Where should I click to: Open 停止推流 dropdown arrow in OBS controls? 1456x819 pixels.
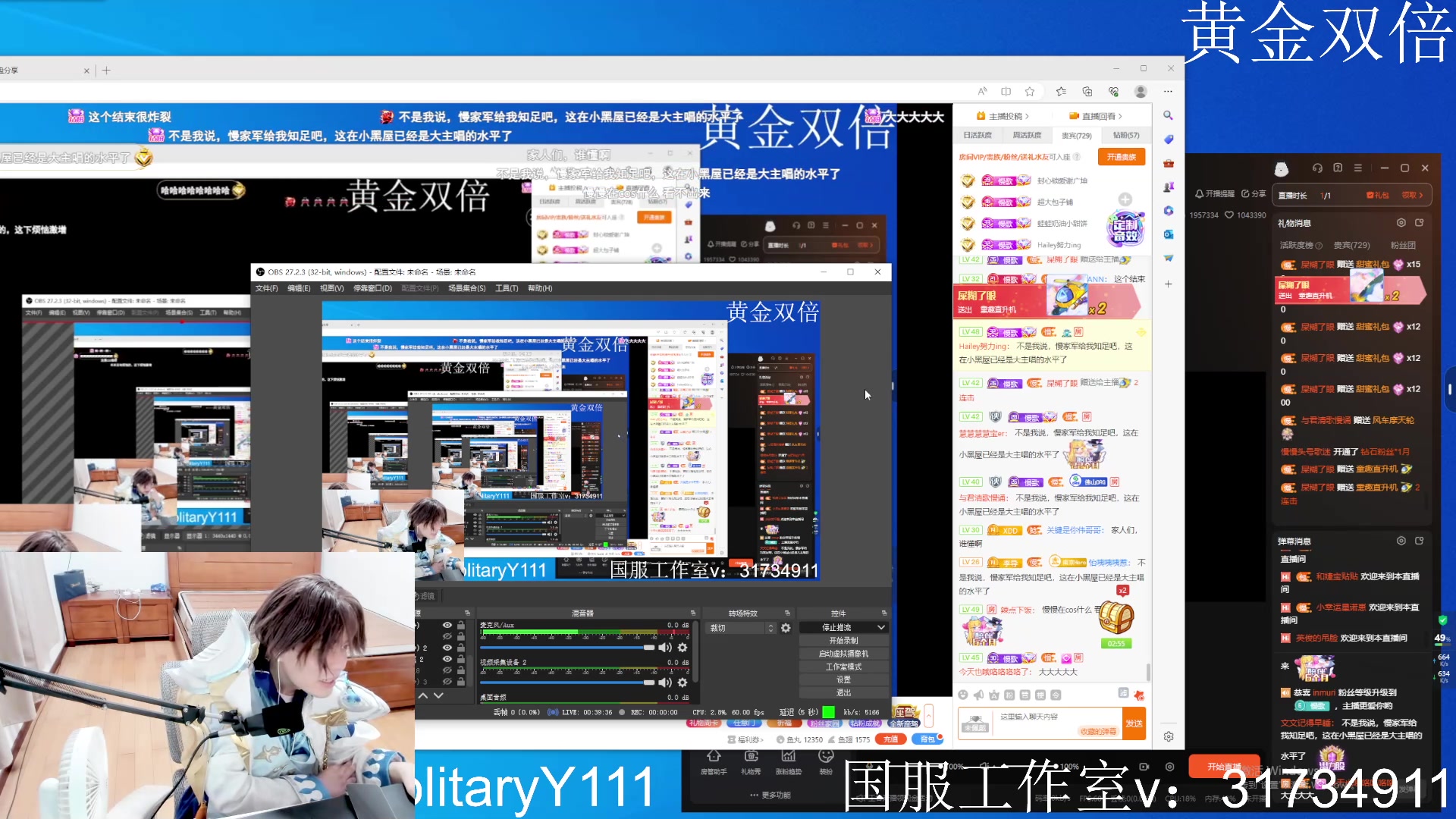coord(881,628)
